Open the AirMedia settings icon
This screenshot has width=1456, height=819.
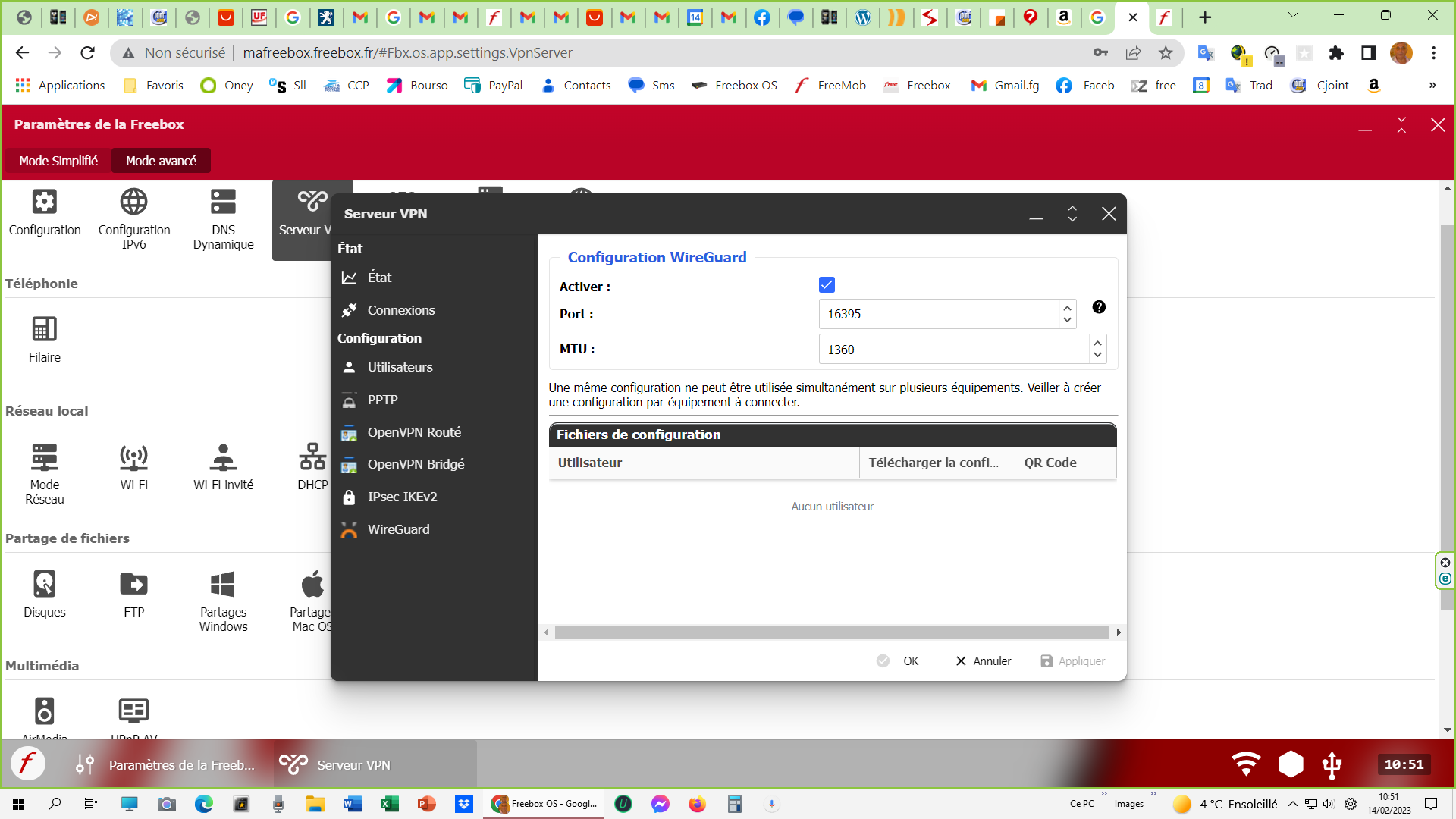[45, 717]
